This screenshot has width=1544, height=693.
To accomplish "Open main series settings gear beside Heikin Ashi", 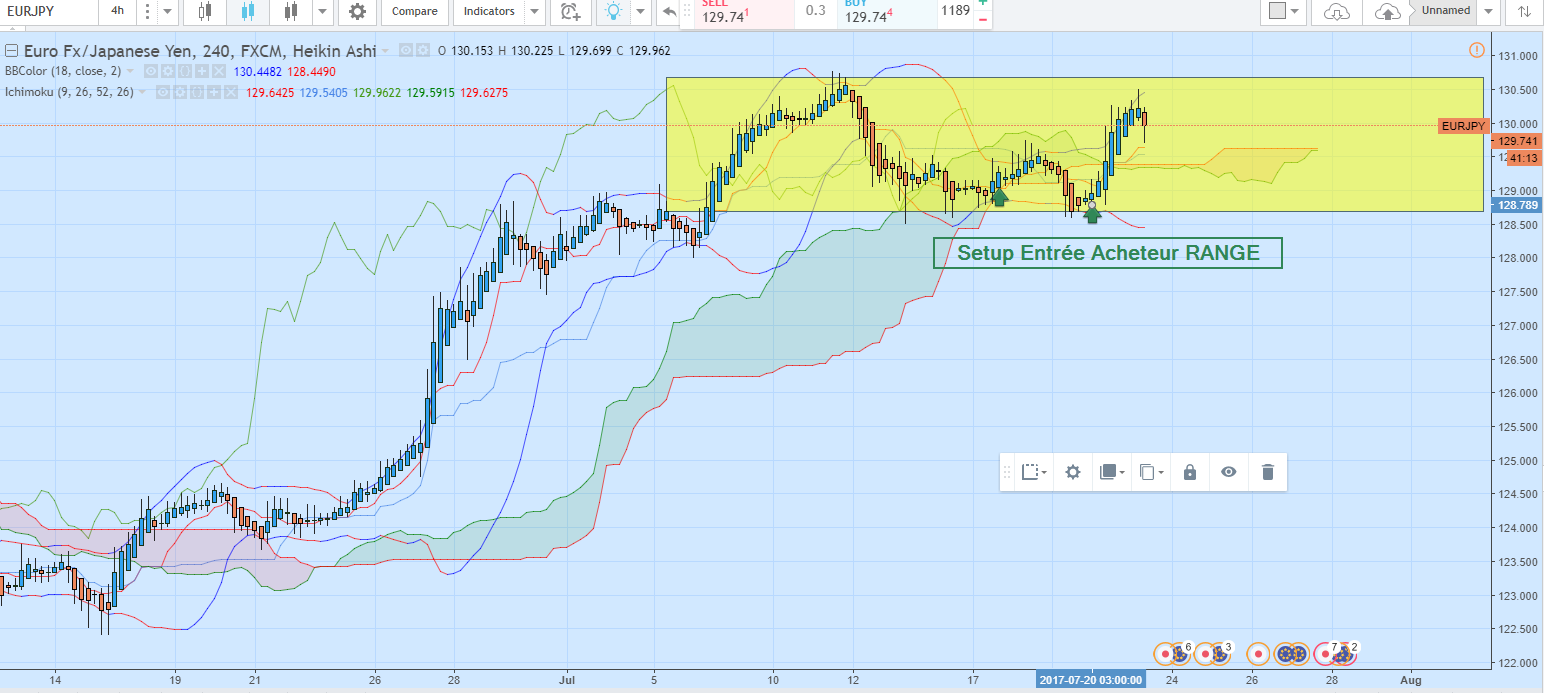I will click(423, 50).
